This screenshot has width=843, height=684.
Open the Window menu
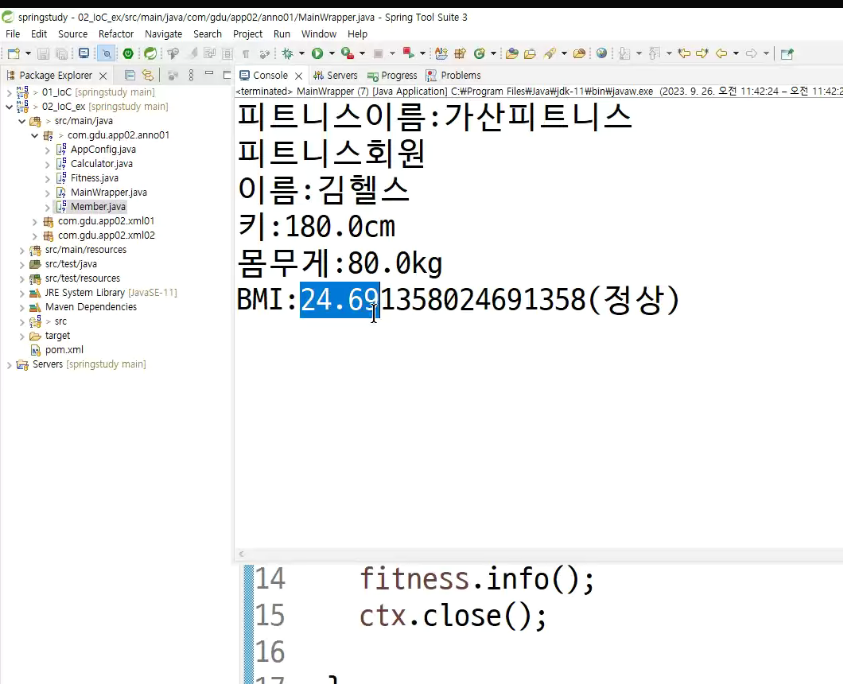pyautogui.click(x=318, y=34)
